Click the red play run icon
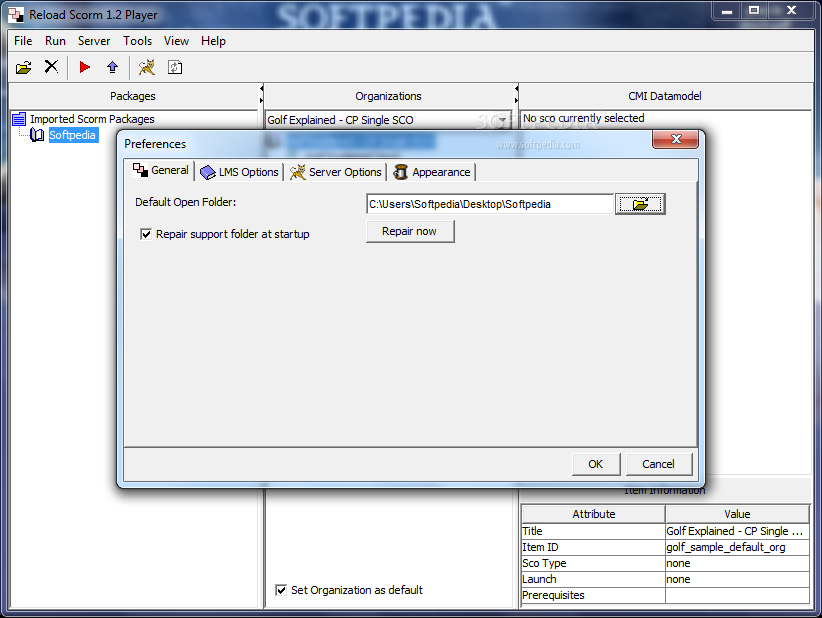Image resolution: width=822 pixels, height=618 pixels. coord(84,67)
